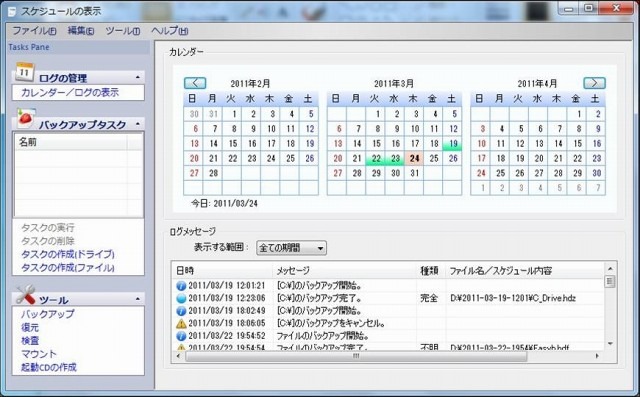Click the マウント tool link

[39, 354]
